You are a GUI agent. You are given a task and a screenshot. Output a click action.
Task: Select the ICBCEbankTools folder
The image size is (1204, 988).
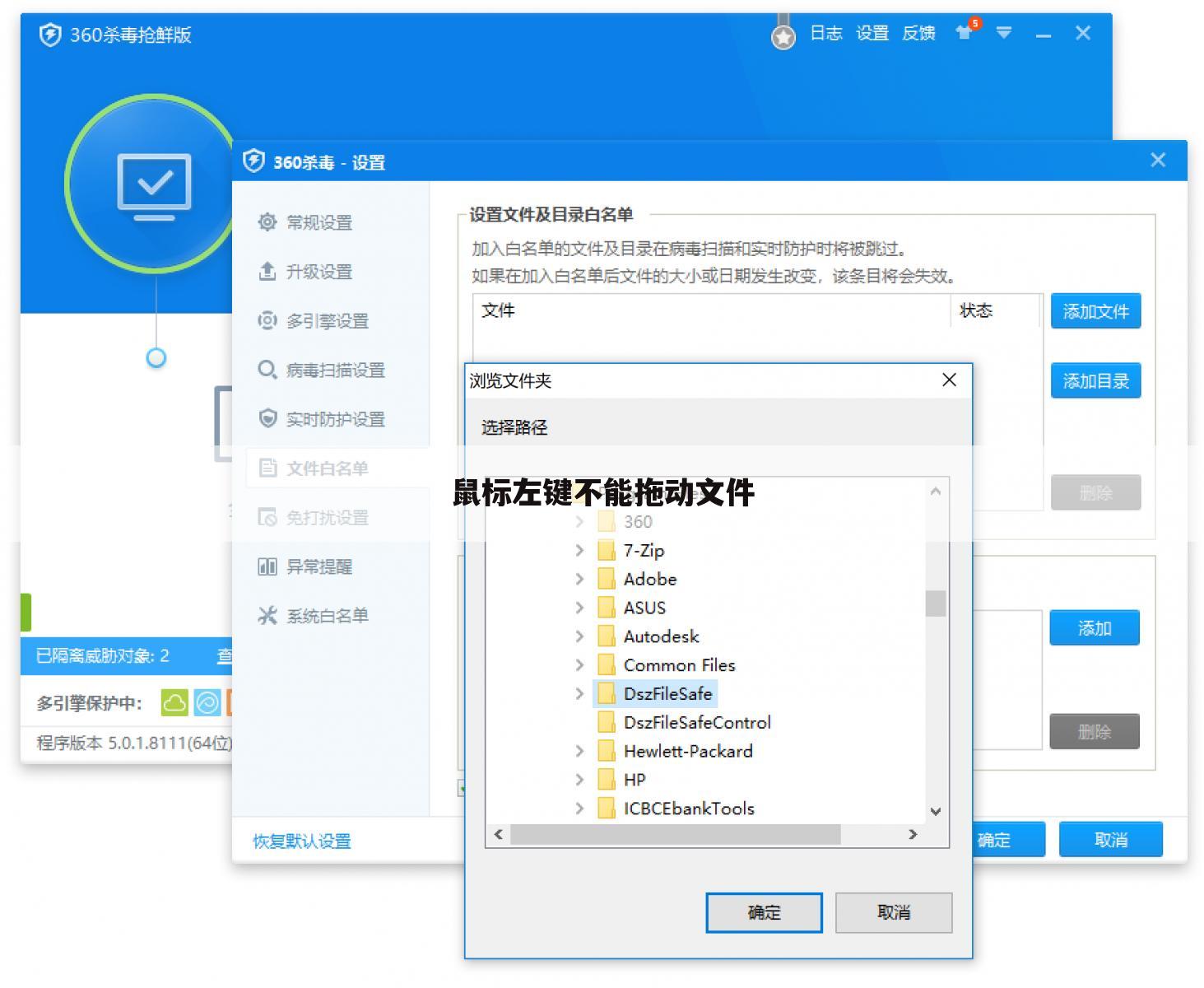(676, 809)
